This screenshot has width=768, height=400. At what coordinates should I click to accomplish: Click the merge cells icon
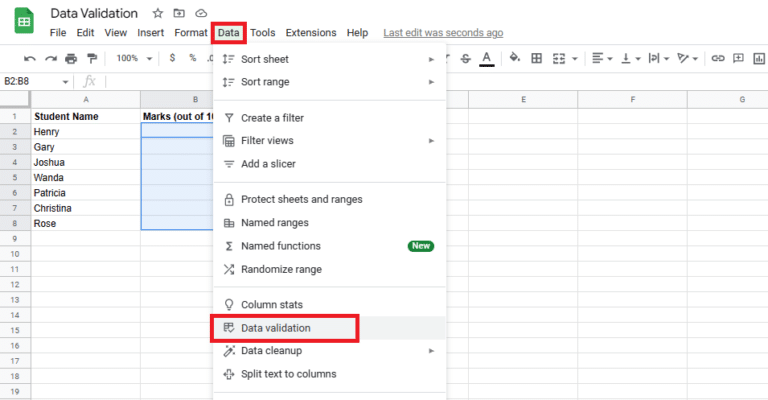click(x=559, y=59)
